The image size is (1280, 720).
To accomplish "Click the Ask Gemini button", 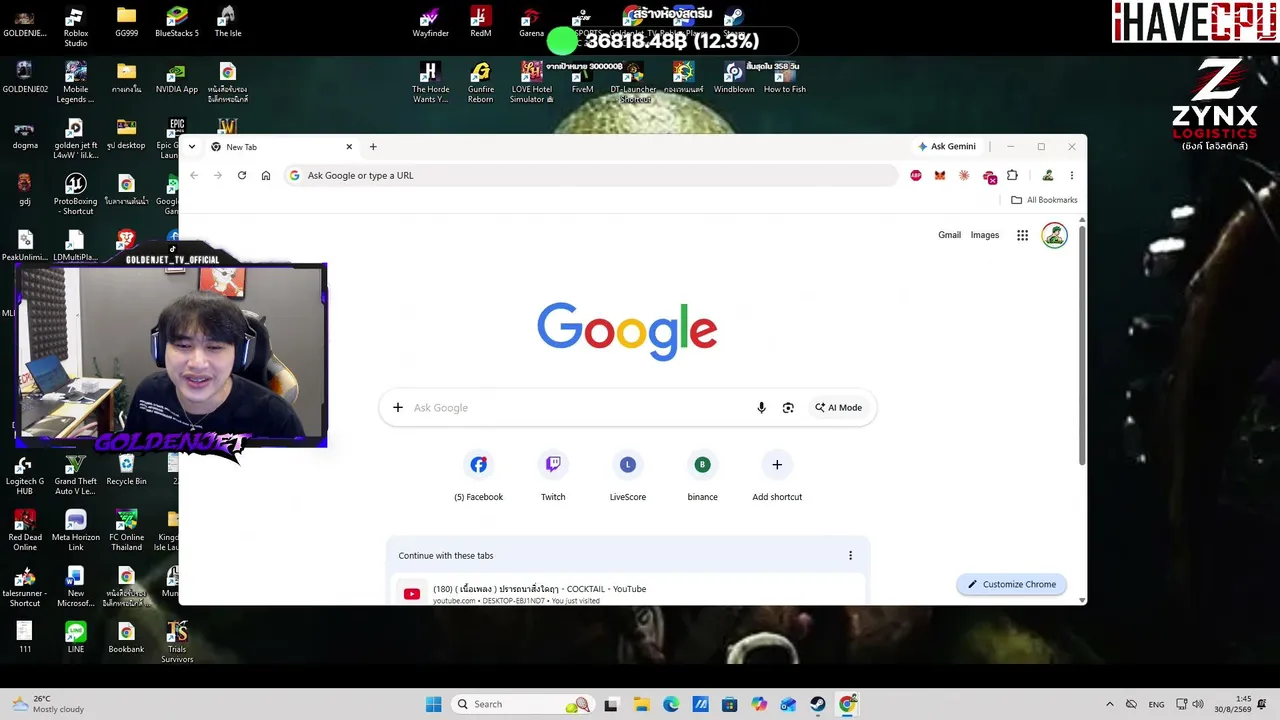I will click(946, 147).
